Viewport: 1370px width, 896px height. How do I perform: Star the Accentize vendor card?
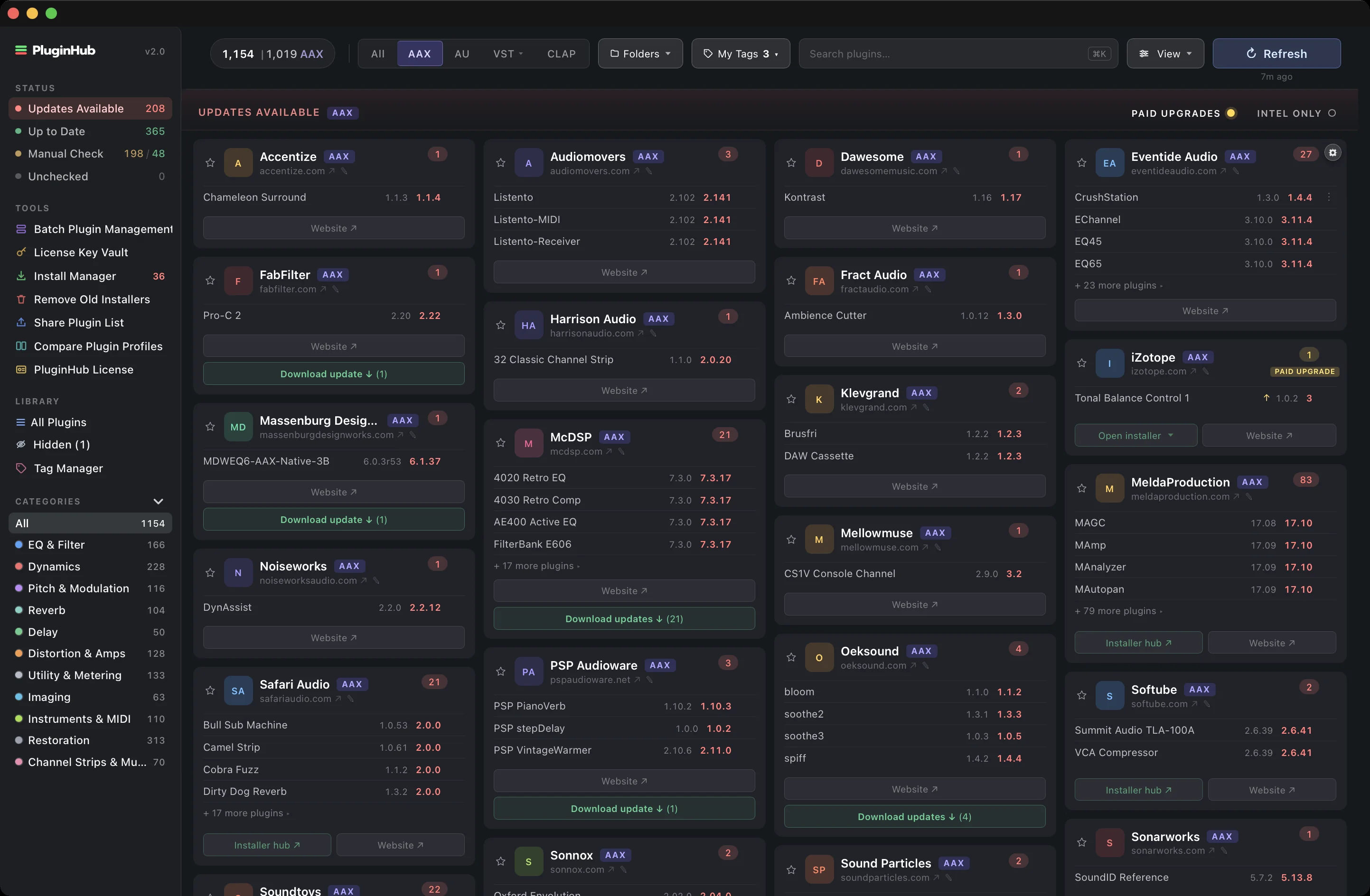point(210,163)
